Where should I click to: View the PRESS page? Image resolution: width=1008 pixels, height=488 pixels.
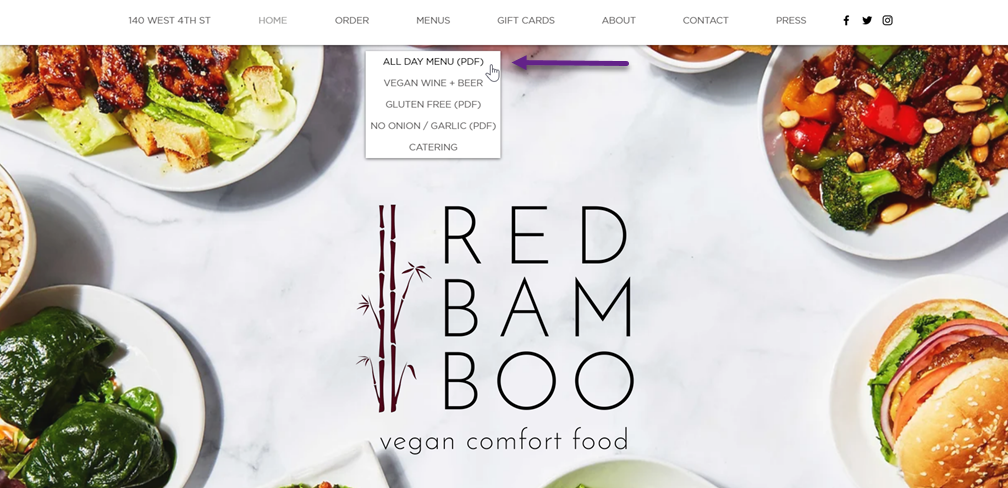click(791, 21)
